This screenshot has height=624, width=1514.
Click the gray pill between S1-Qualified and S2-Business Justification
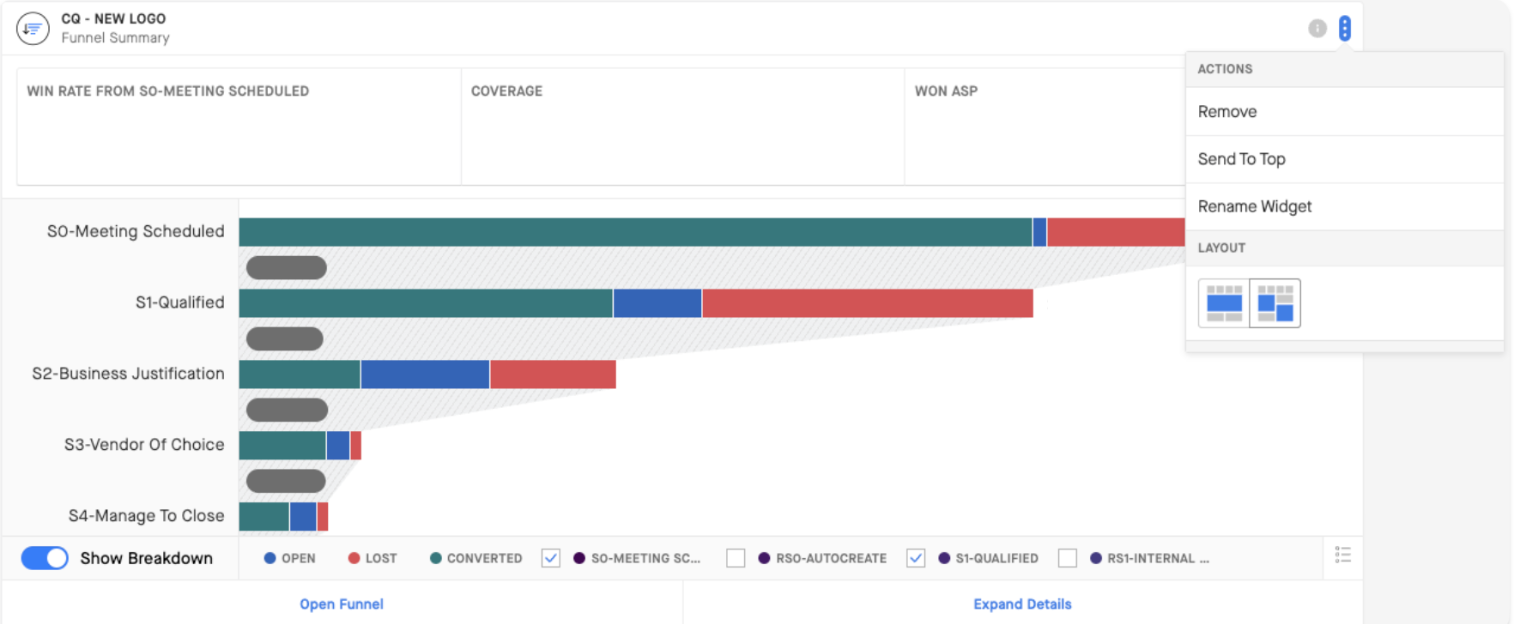tap(286, 339)
